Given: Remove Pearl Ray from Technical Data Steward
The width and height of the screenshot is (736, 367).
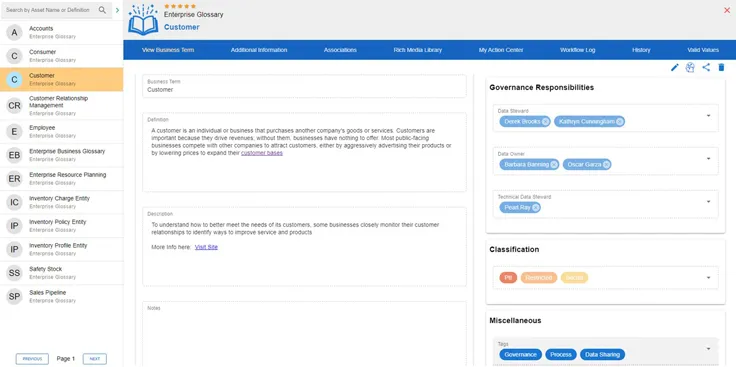Looking at the screenshot, I should tap(535, 207).
